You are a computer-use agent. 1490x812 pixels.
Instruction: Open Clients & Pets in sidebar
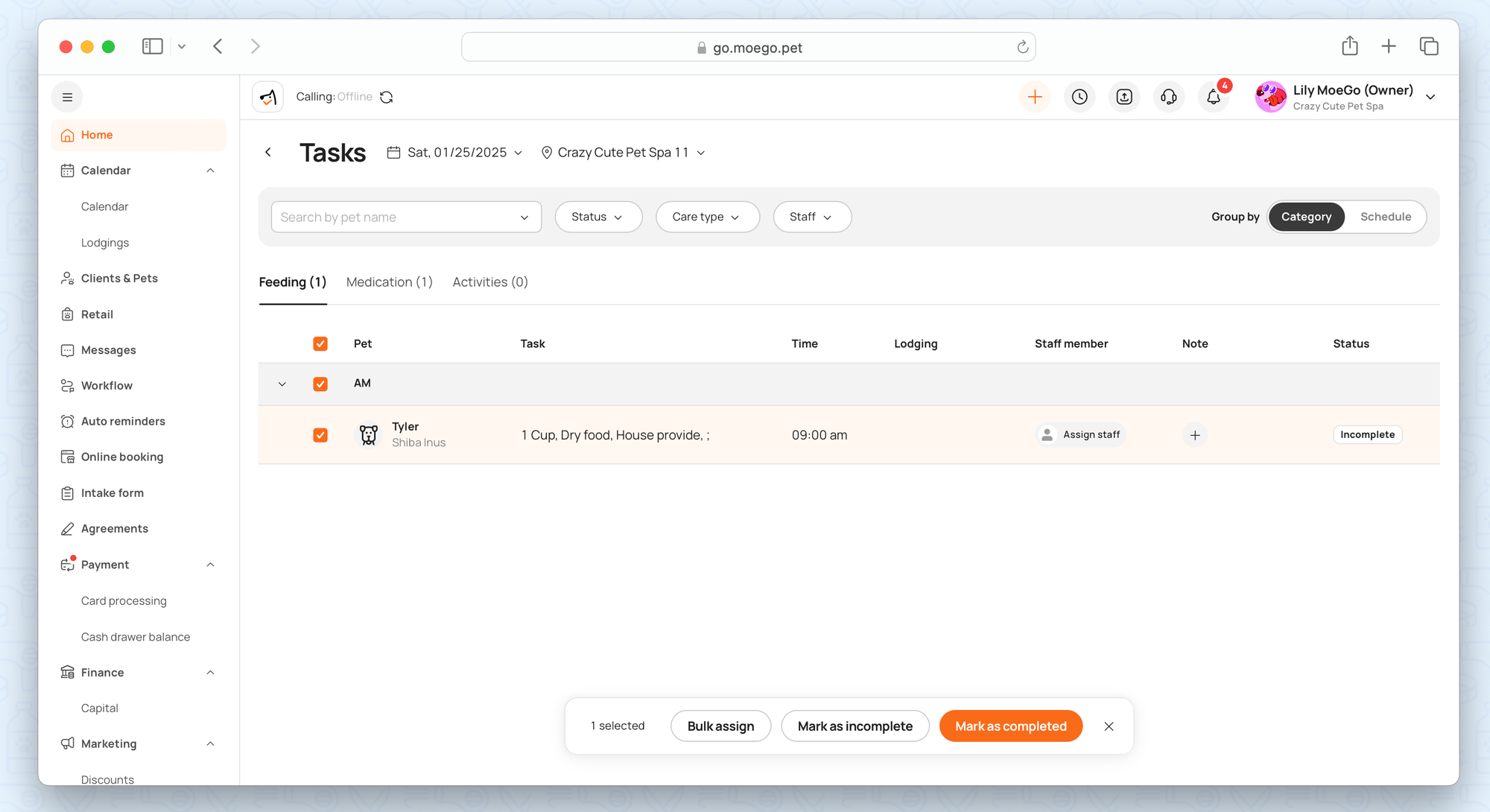click(119, 278)
